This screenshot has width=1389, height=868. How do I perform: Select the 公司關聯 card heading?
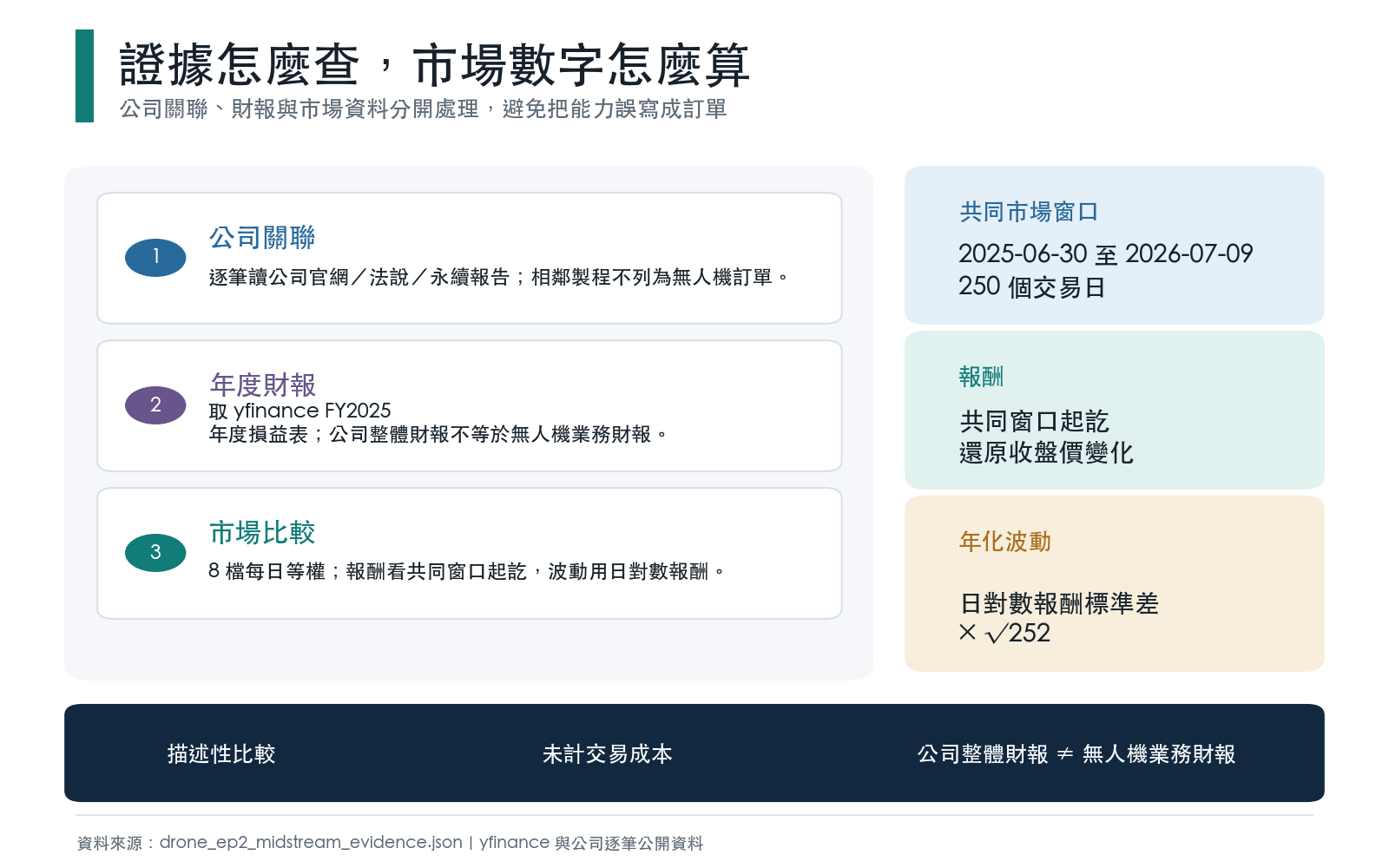click(x=262, y=238)
